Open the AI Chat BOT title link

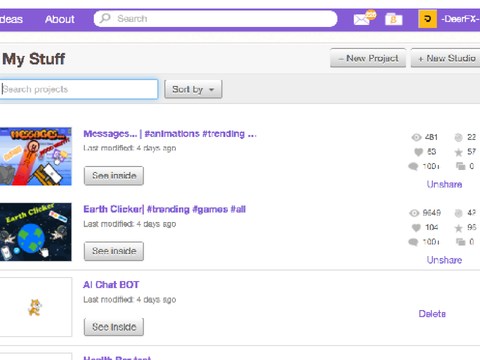[111, 285]
